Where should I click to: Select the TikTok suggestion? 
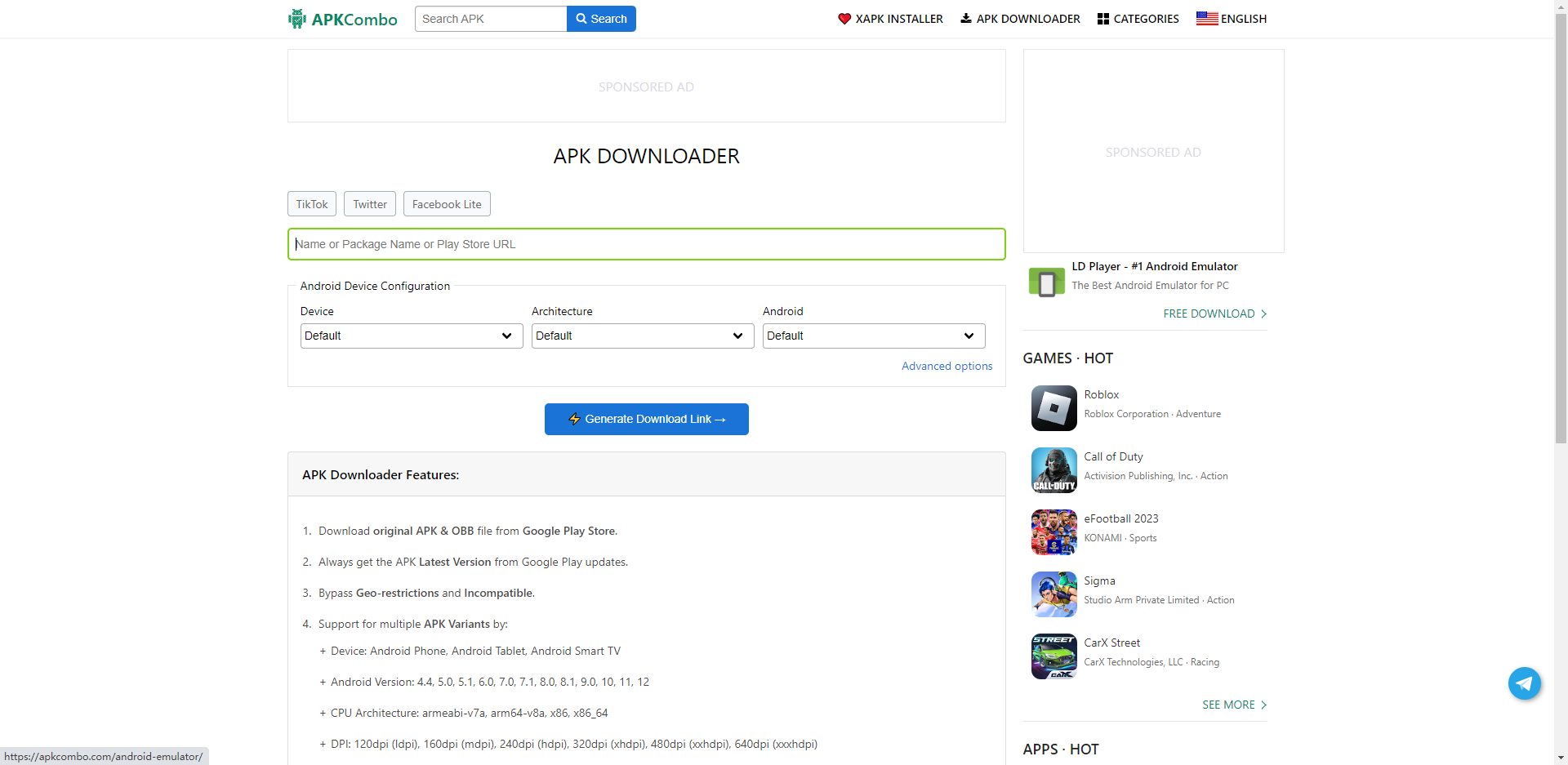[x=312, y=204]
